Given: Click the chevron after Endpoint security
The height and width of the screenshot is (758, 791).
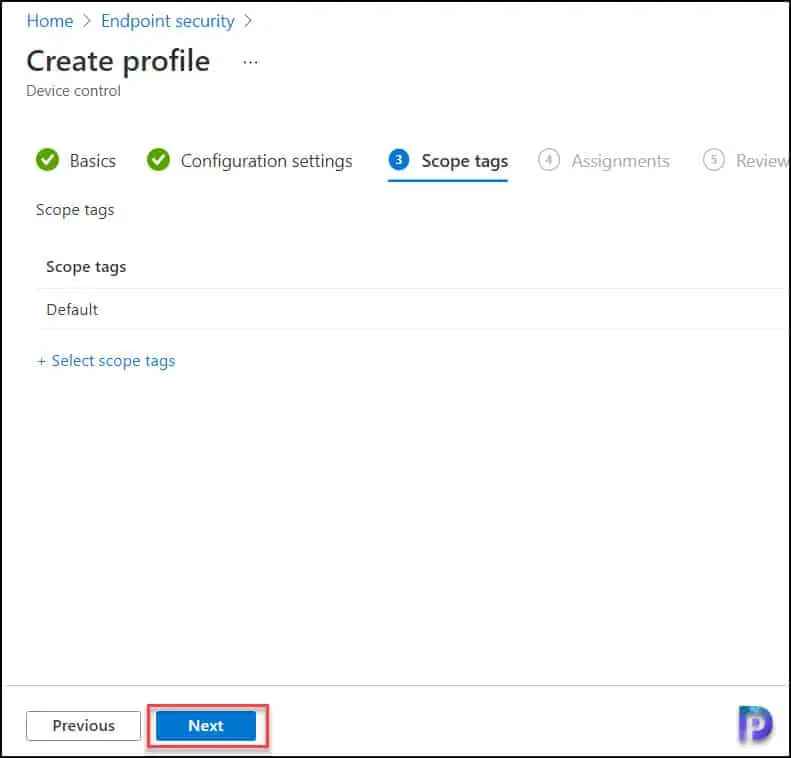Looking at the screenshot, I should (x=248, y=21).
